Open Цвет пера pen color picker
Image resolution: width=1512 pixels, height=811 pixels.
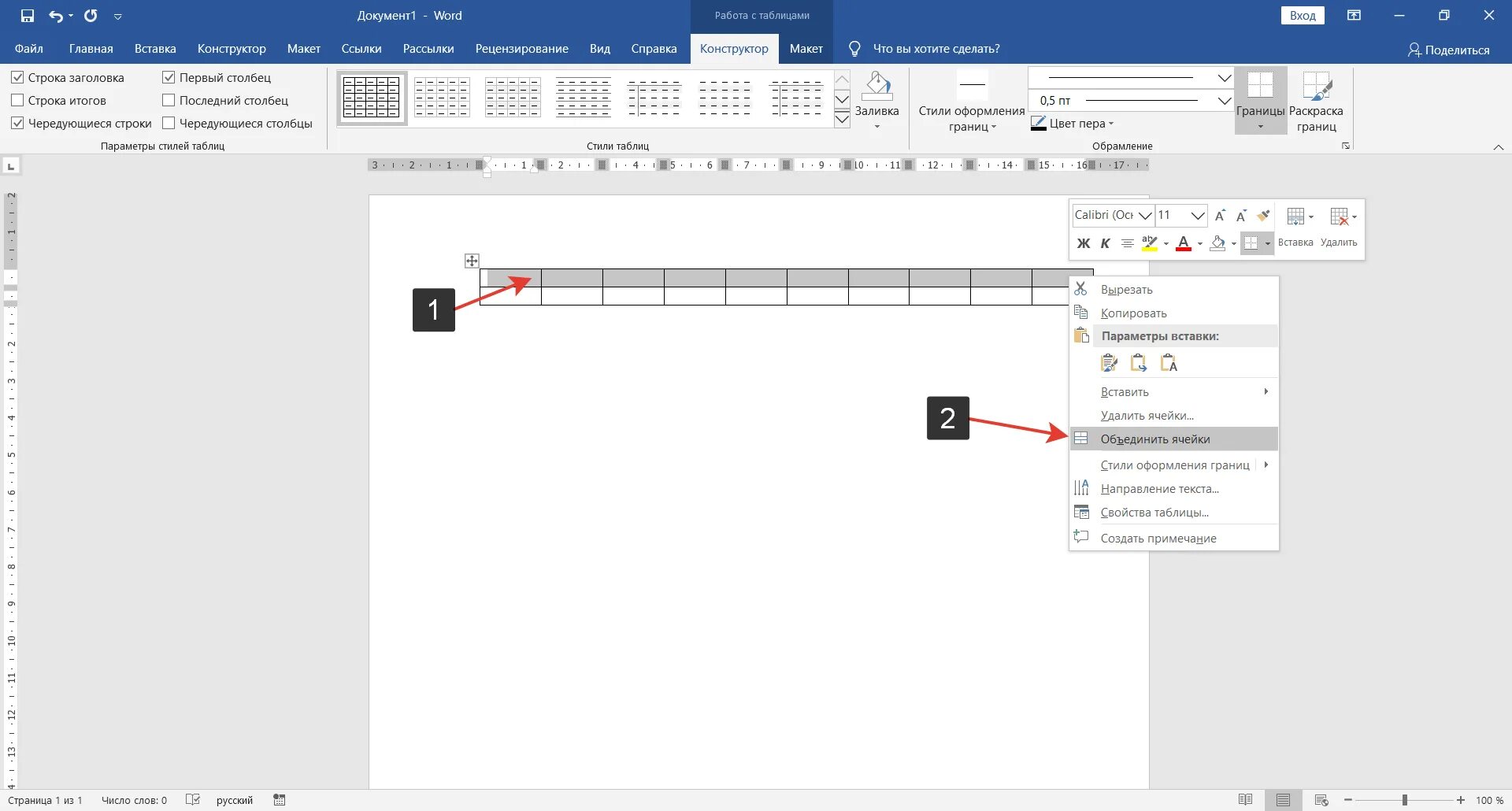[1073, 124]
